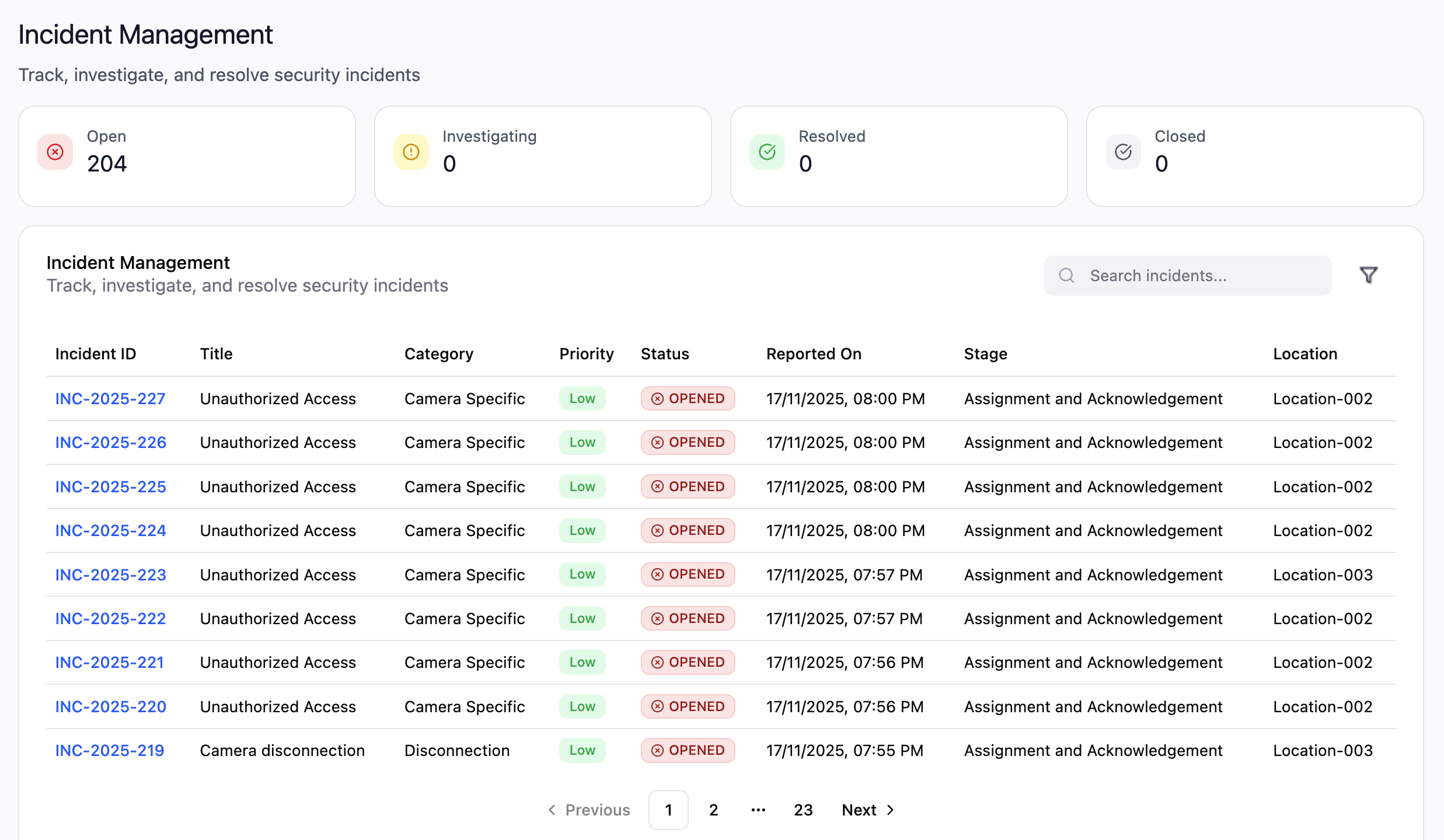Jump to page 23
This screenshot has width=1444, height=840.
click(803, 810)
